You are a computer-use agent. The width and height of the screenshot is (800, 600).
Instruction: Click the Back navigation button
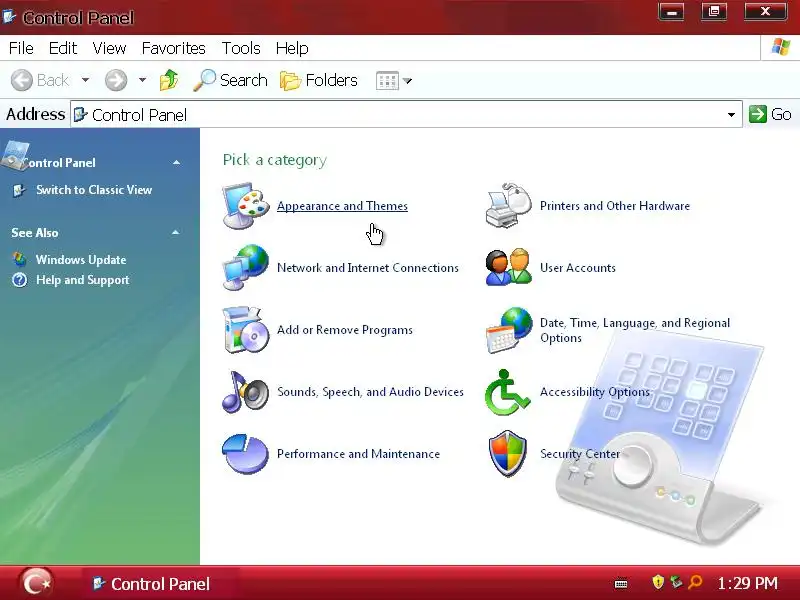coord(40,80)
